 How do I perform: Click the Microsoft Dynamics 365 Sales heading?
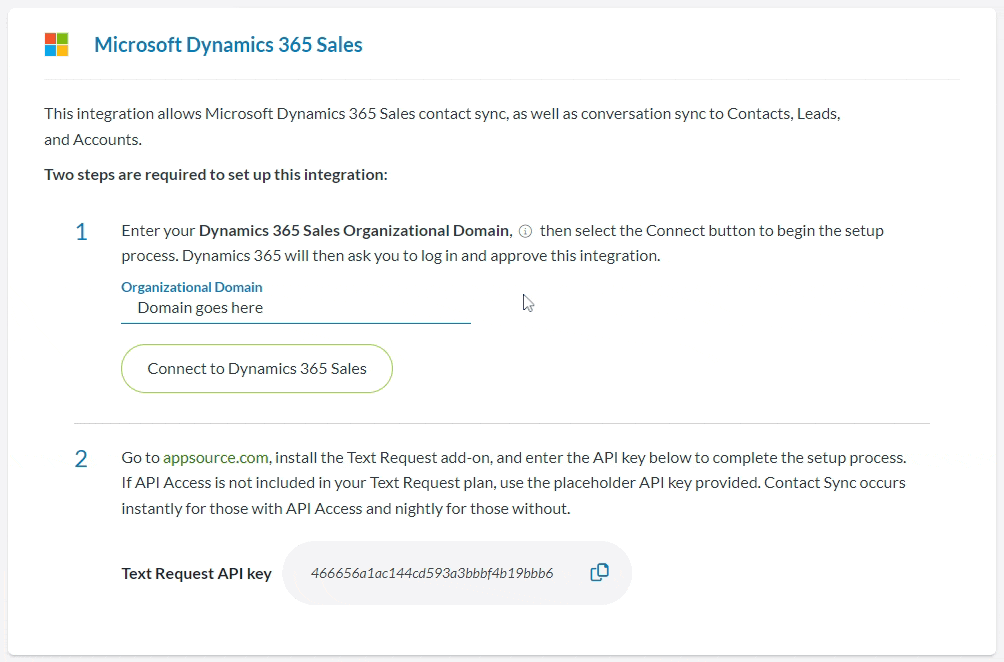228,44
